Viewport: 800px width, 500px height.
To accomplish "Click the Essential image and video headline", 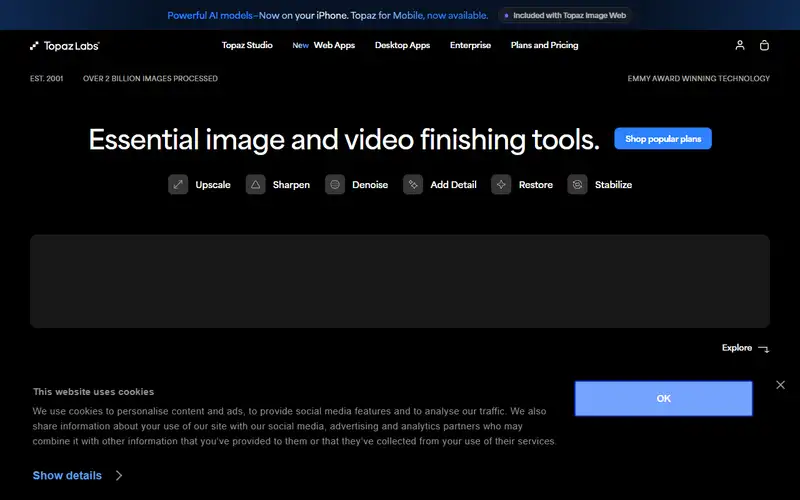I will (x=344, y=139).
